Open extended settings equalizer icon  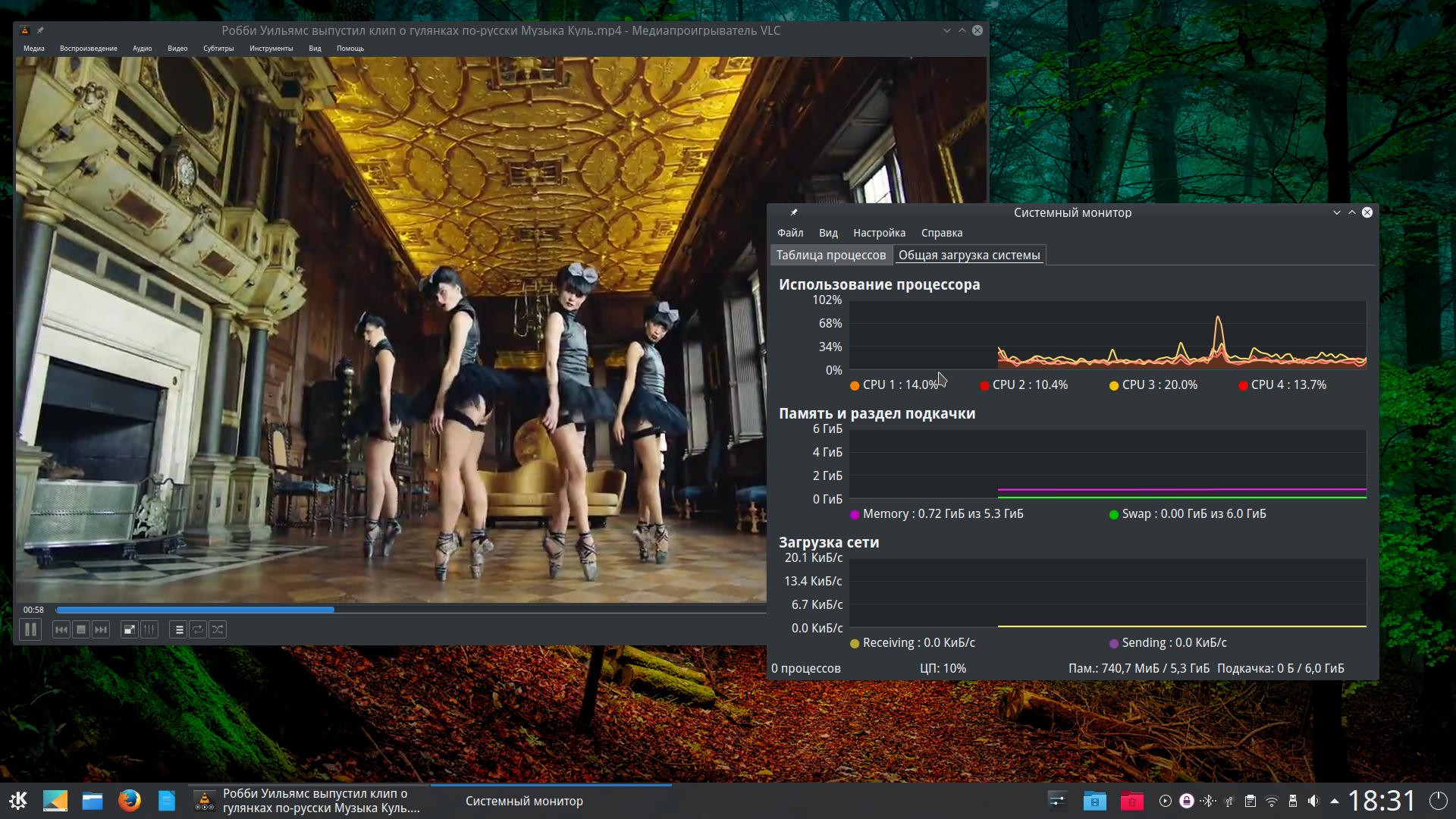149,629
